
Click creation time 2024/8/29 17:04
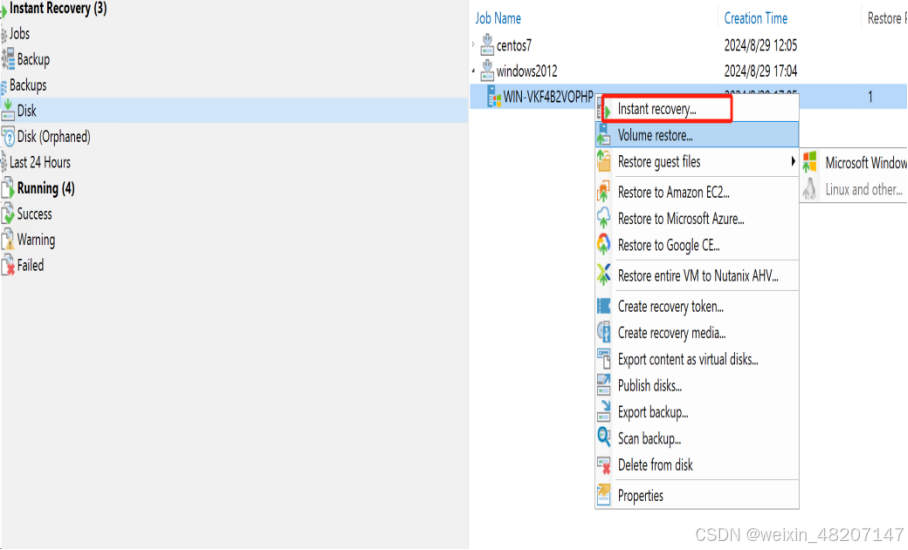760,71
